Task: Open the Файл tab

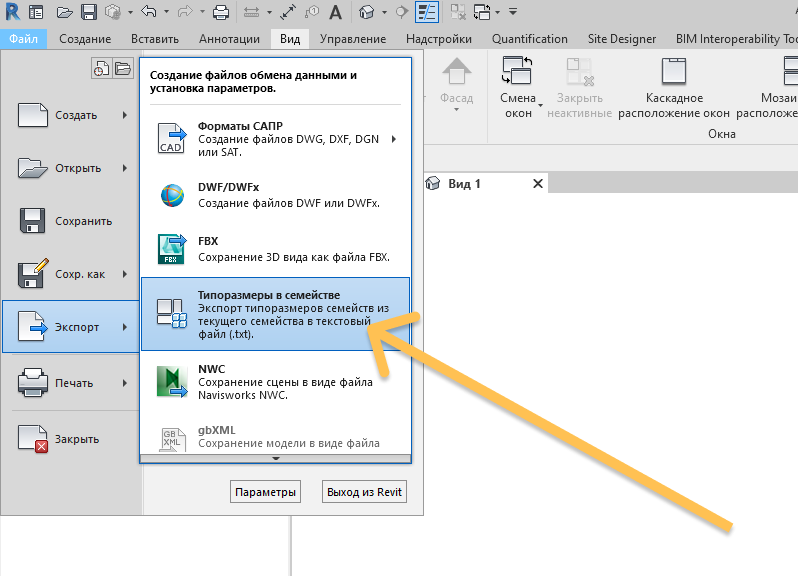Action: pyautogui.click(x=23, y=39)
